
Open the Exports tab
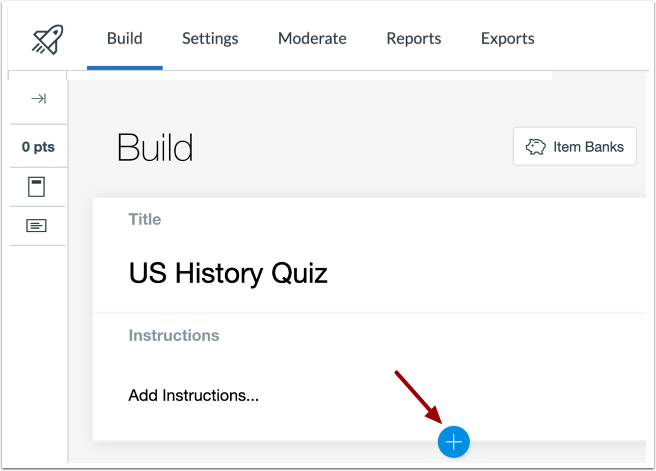point(507,39)
